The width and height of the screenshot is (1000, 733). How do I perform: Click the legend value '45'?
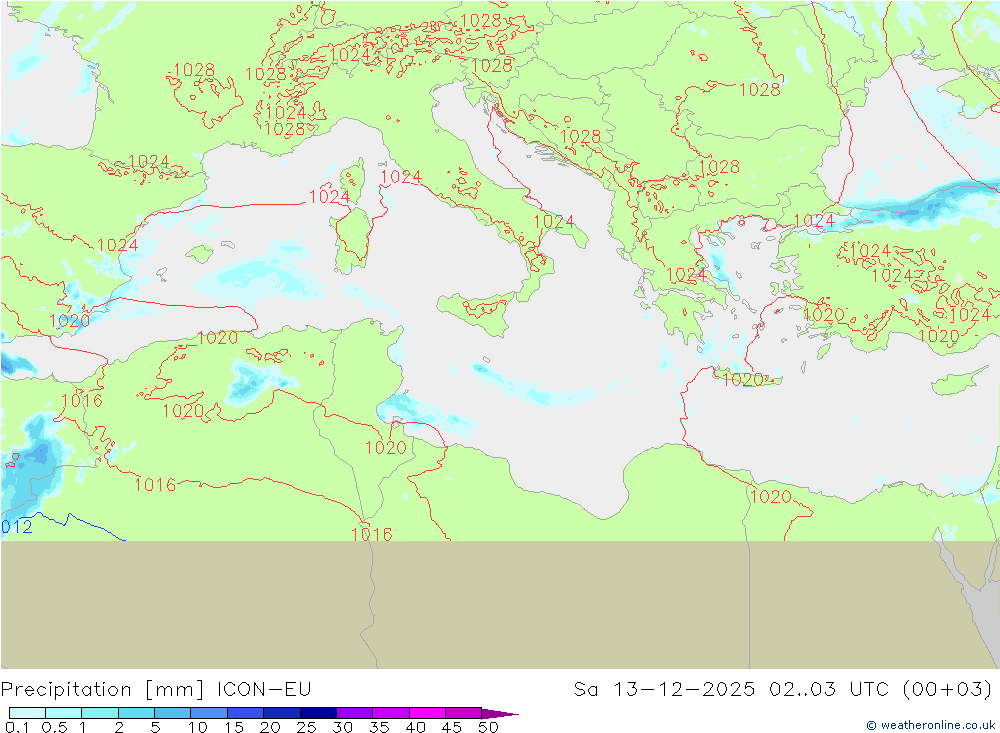[452, 727]
